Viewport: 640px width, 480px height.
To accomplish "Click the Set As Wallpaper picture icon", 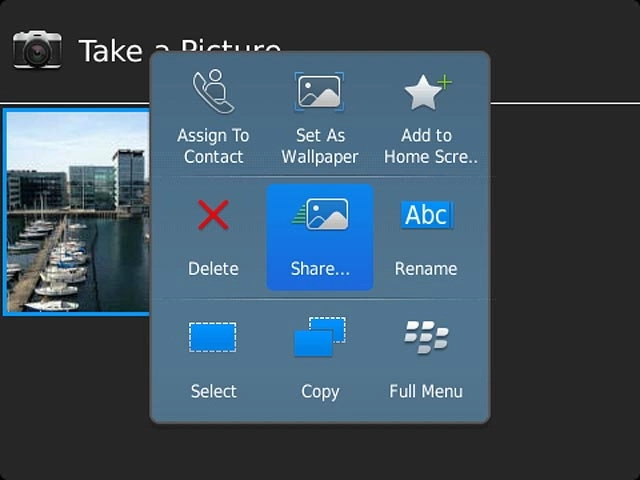I will [320, 92].
